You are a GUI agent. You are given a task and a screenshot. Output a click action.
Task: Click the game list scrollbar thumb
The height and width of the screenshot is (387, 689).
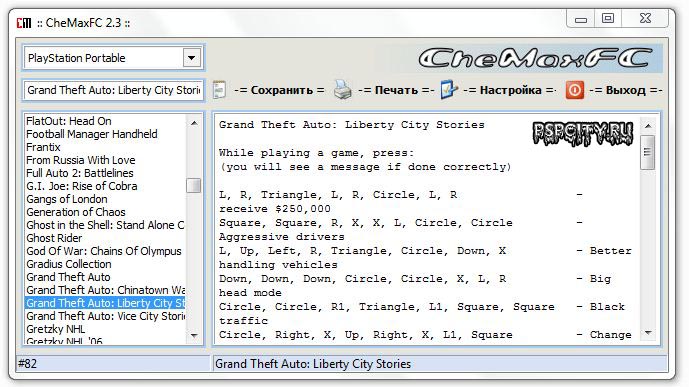[x=194, y=185]
